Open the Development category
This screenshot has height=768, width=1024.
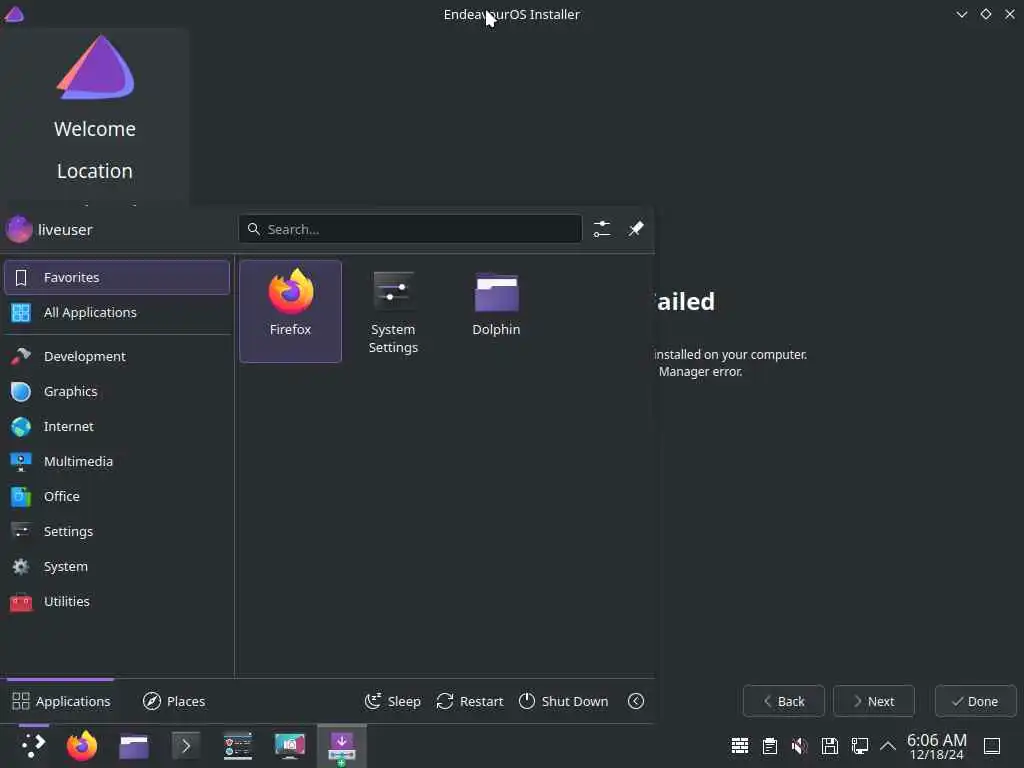tap(117, 357)
